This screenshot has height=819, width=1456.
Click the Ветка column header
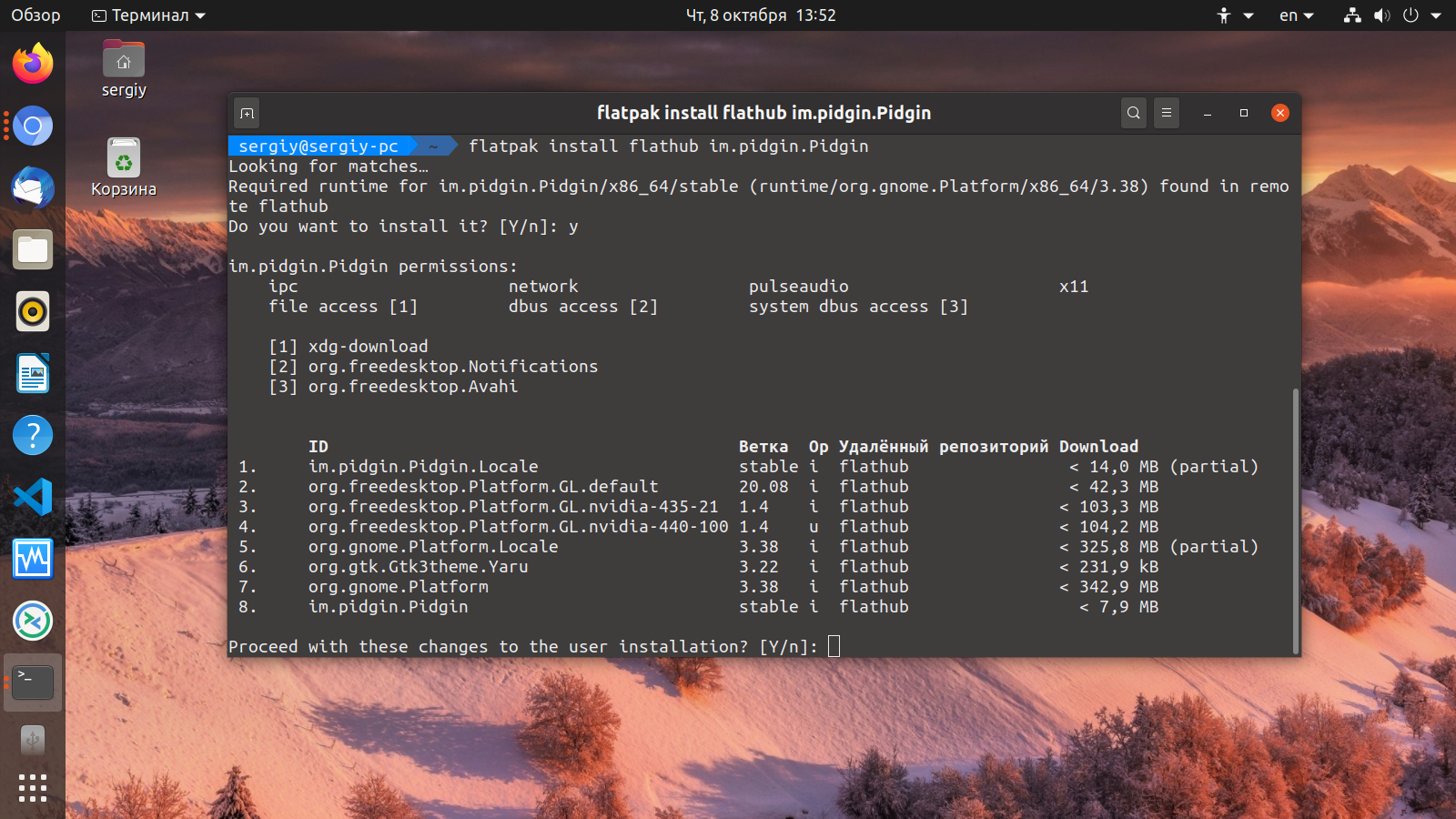[x=763, y=447]
